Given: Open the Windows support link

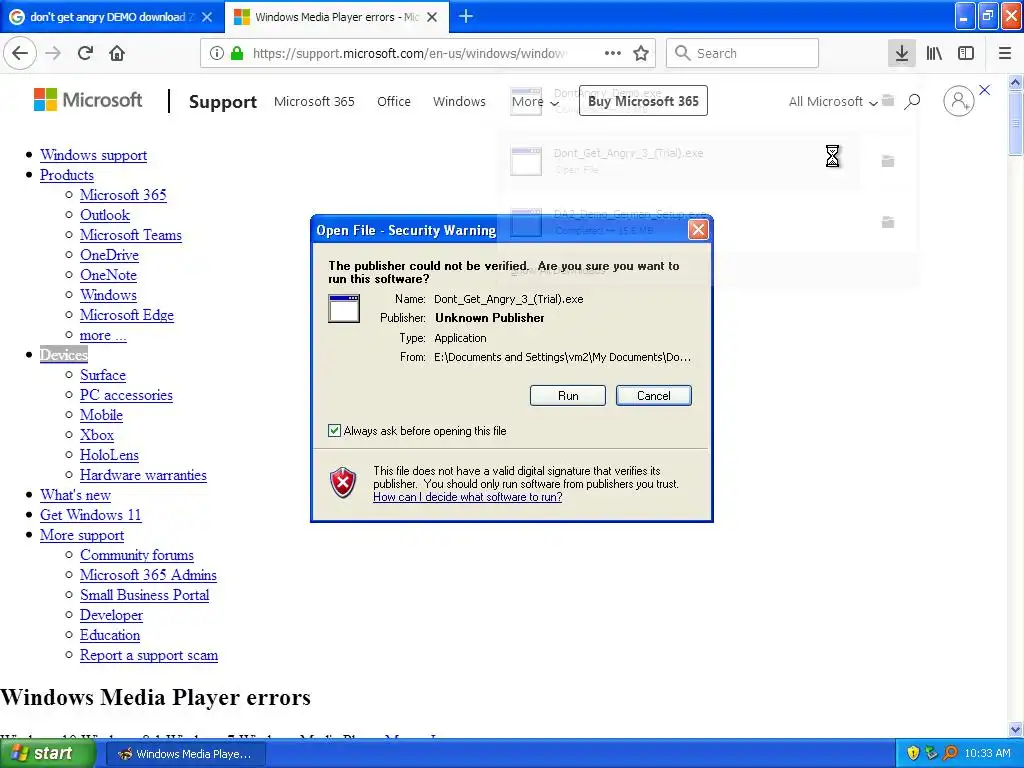Looking at the screenshot, I should 93,155.
